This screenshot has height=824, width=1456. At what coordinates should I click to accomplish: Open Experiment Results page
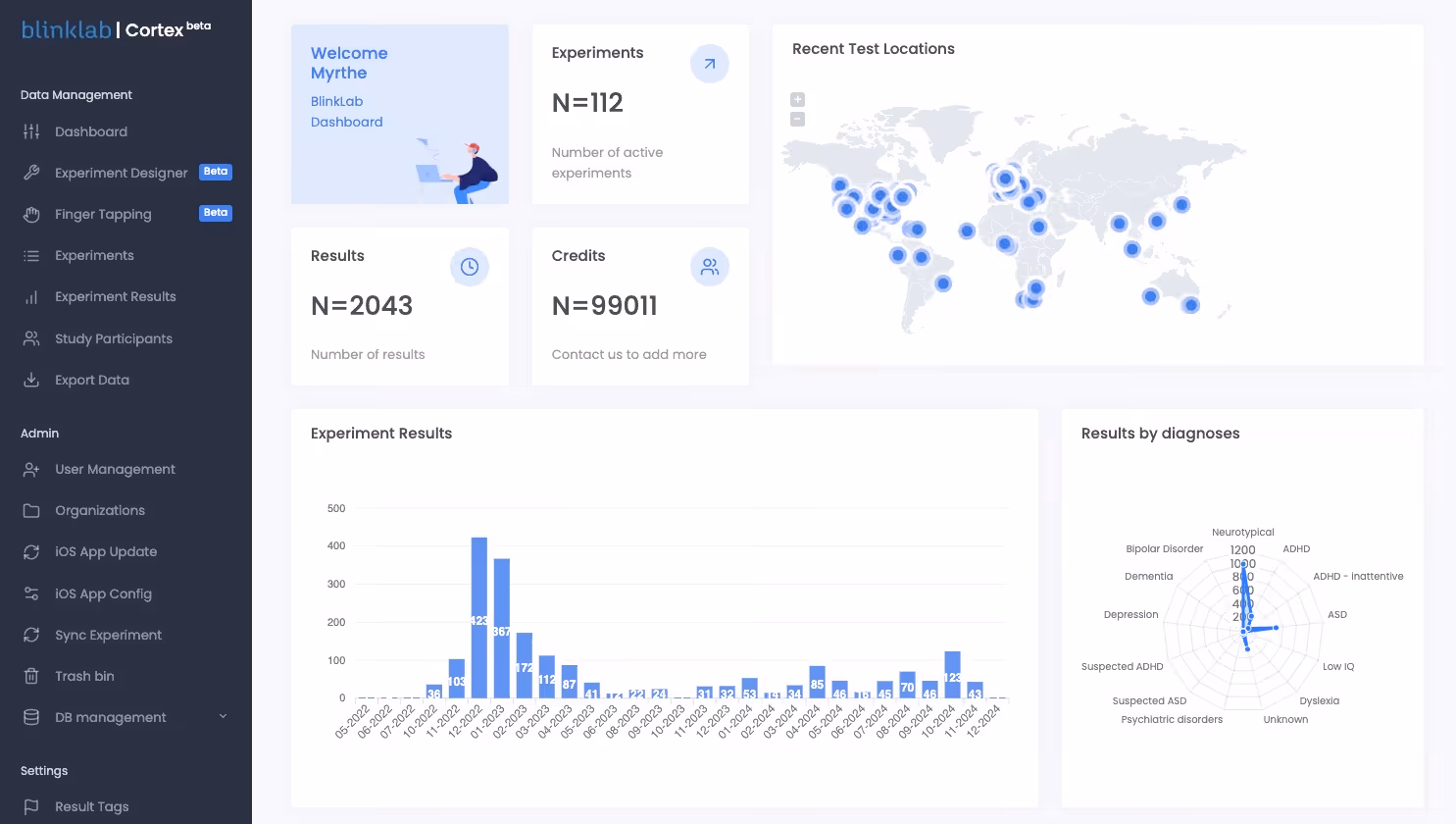116,297
